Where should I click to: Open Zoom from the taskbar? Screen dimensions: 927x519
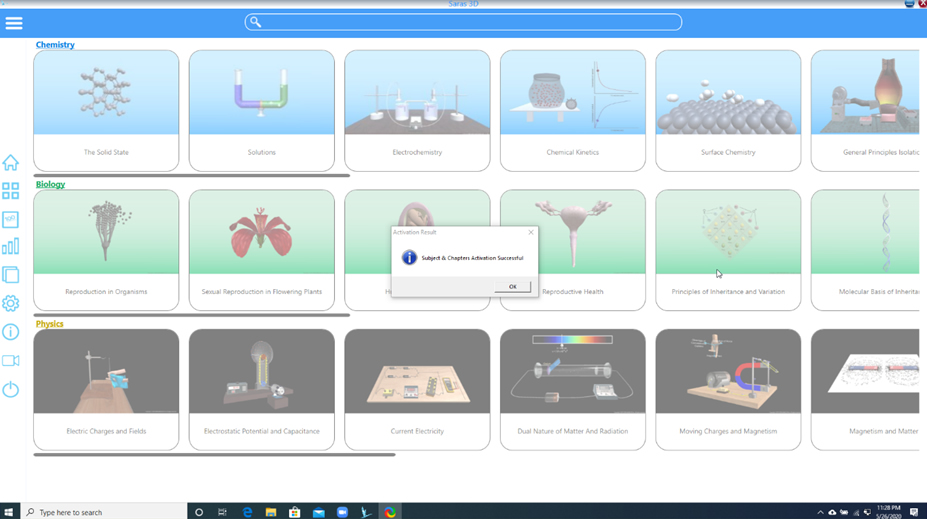(342, 512)
